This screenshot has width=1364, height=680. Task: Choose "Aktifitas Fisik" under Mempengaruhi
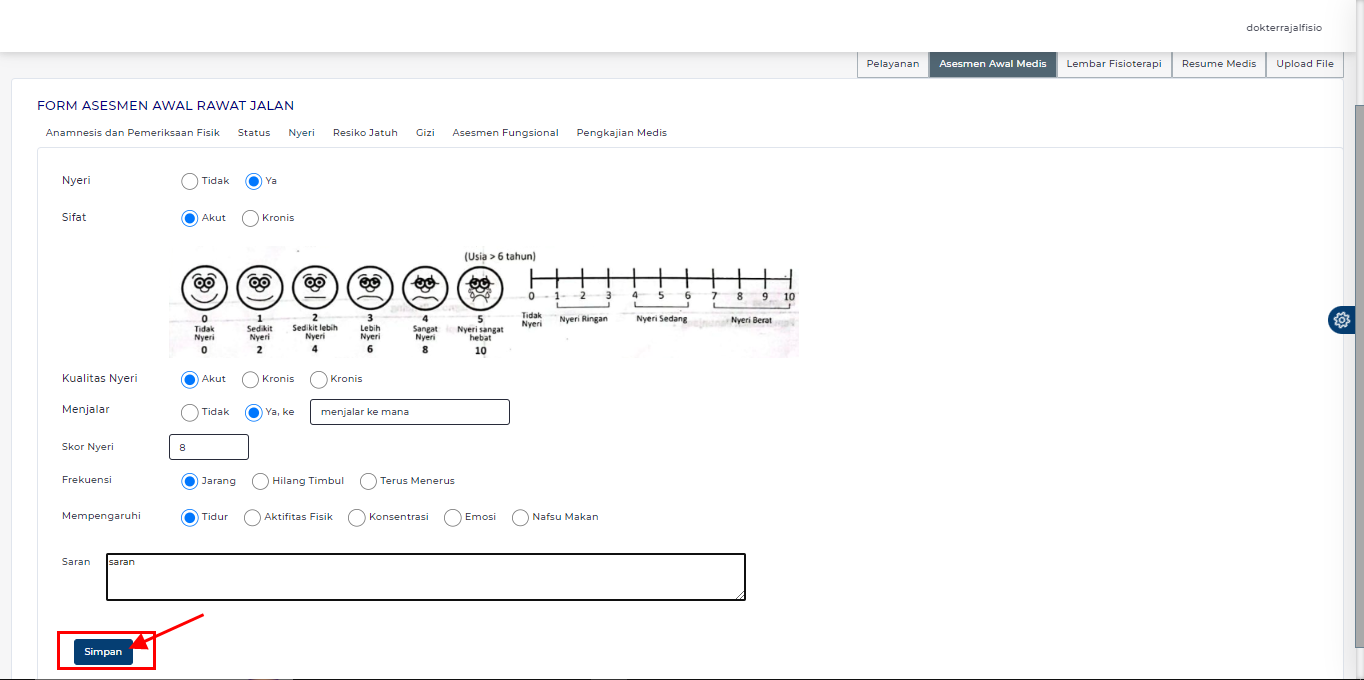pos(251,517)
